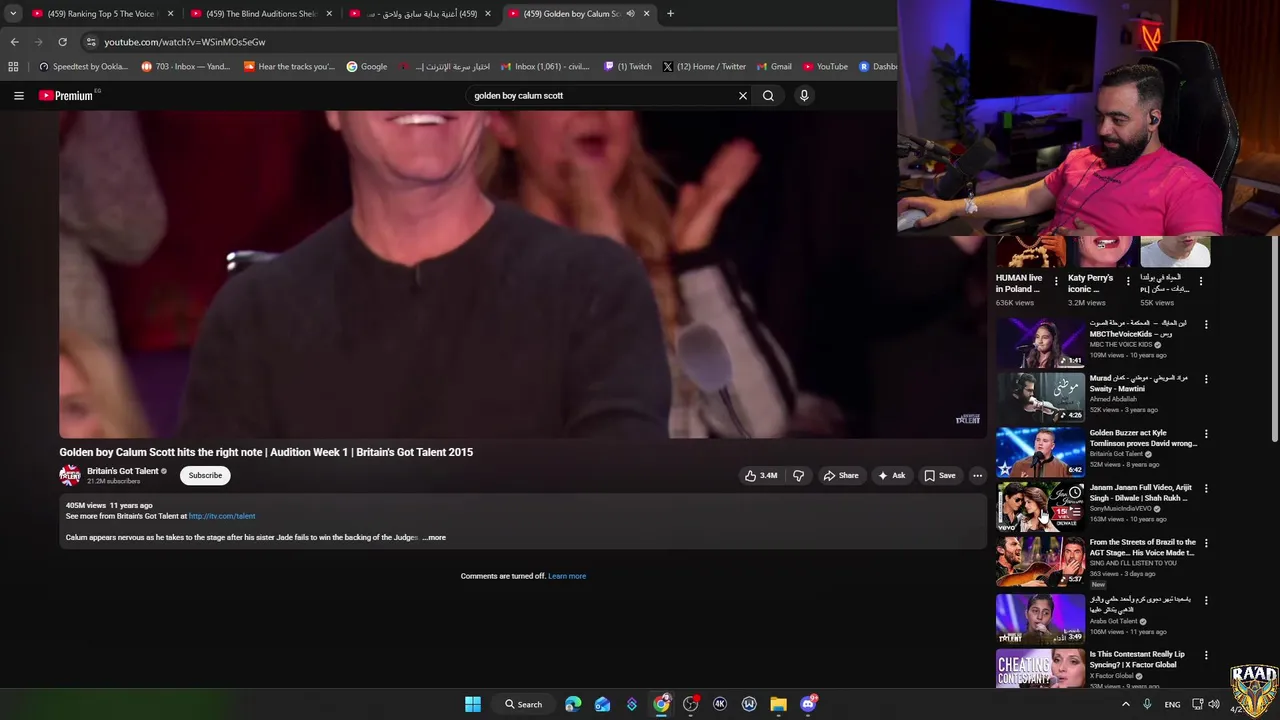Open more actions ellipsis beside Save

click(978, 476)
